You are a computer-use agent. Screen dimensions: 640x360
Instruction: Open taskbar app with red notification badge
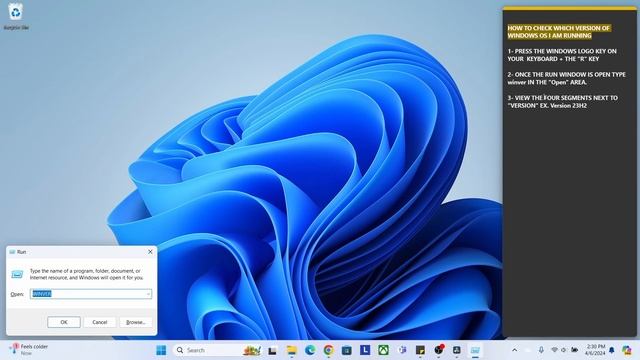tap(439, 350)
